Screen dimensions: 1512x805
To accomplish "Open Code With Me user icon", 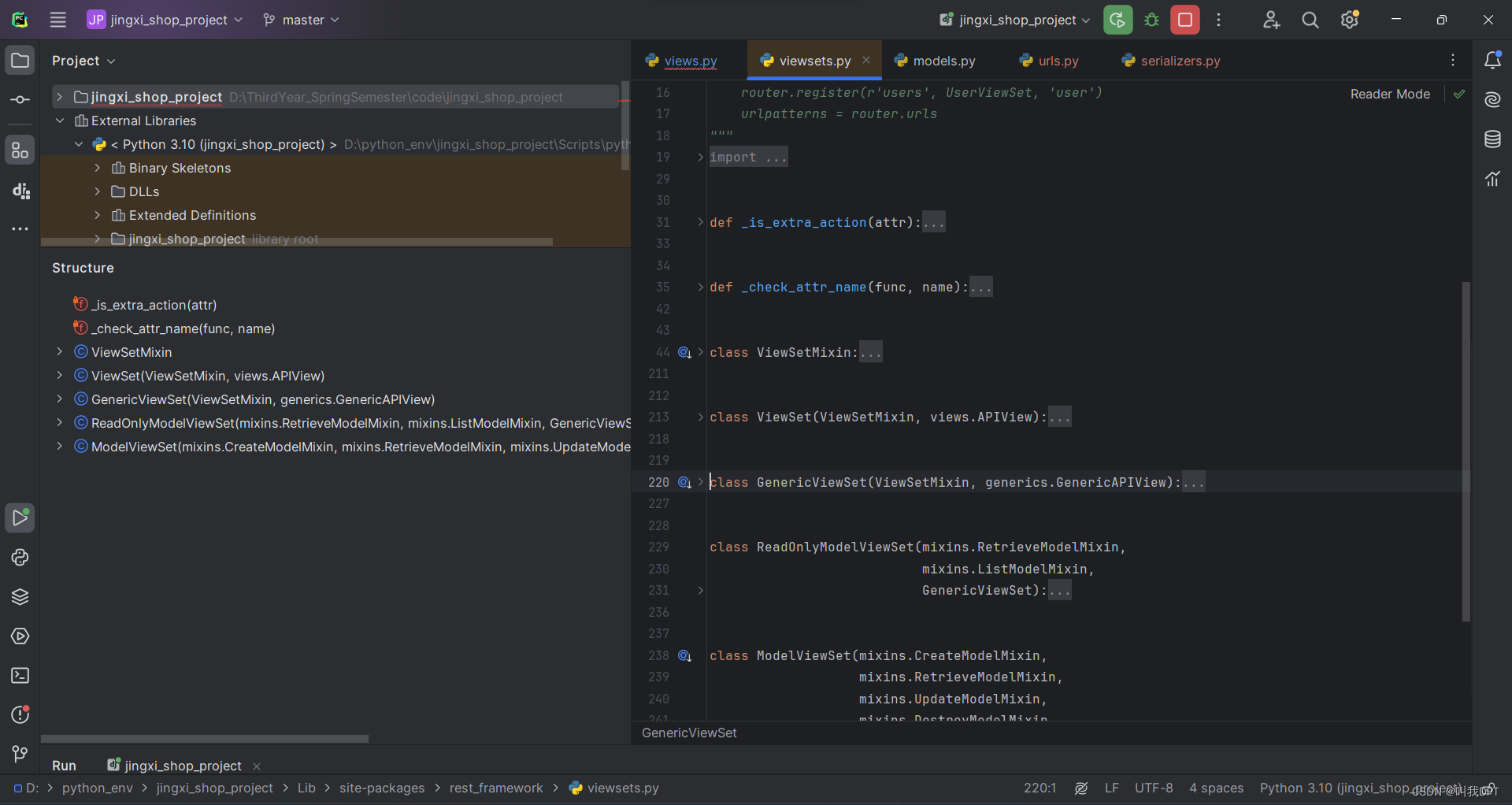I will click(1271, 20).
